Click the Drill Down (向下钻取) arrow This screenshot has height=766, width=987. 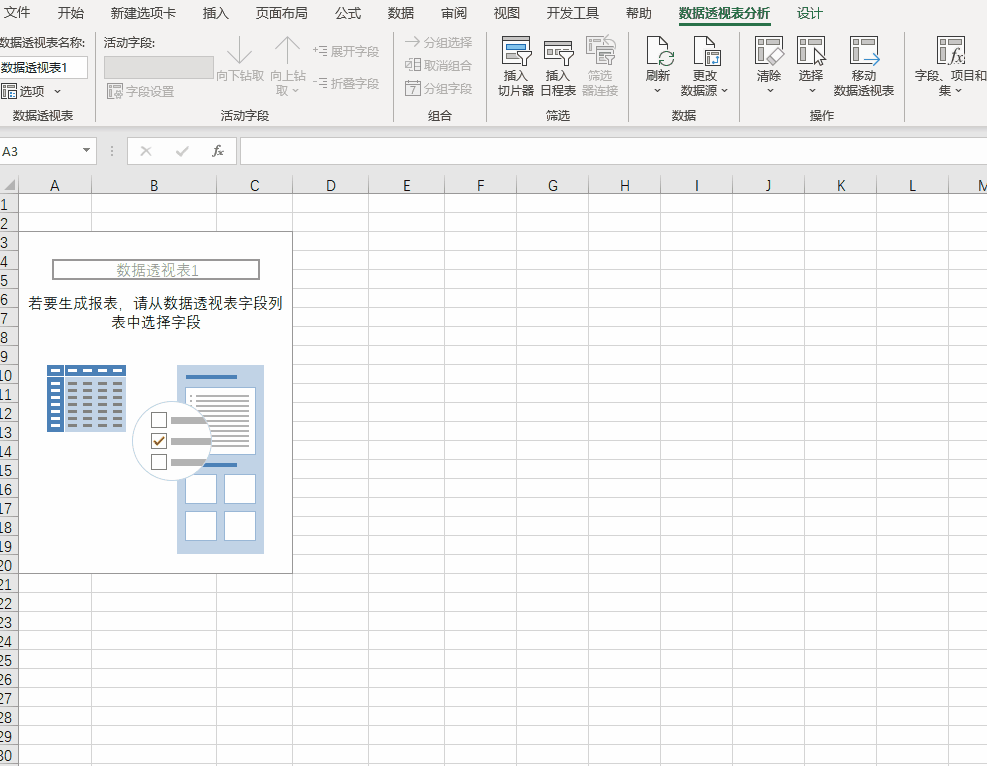pyautogui.click(x=239, y=50)
